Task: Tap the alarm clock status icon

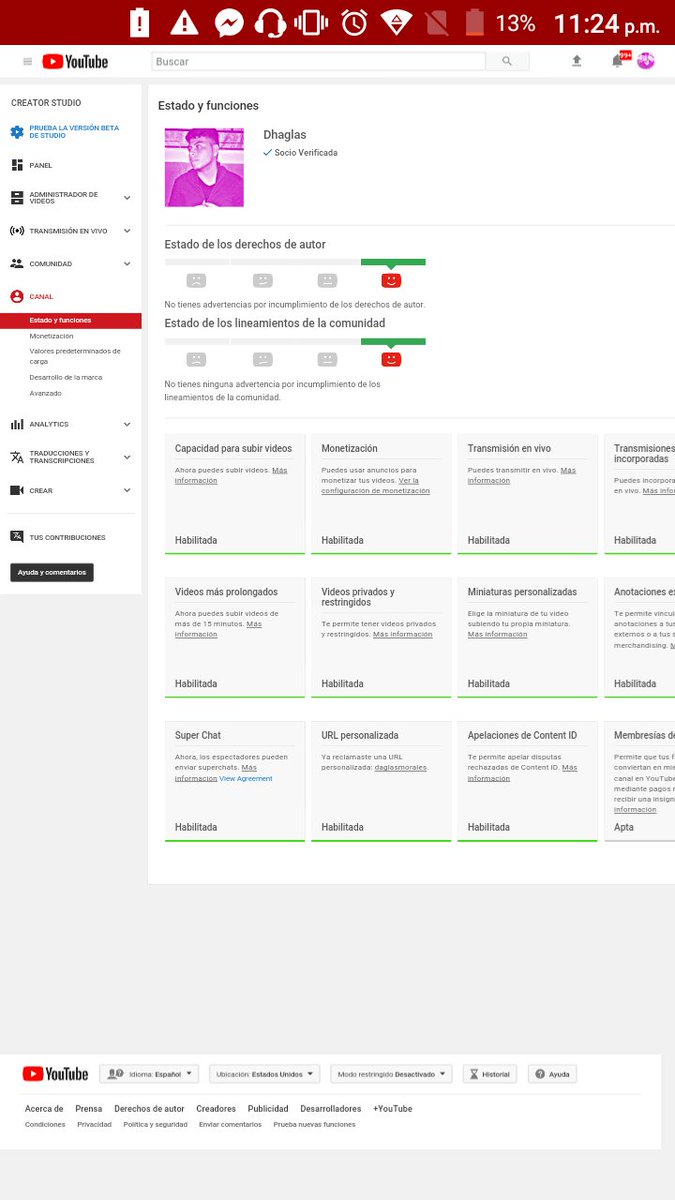Action: tap(354, 22)
